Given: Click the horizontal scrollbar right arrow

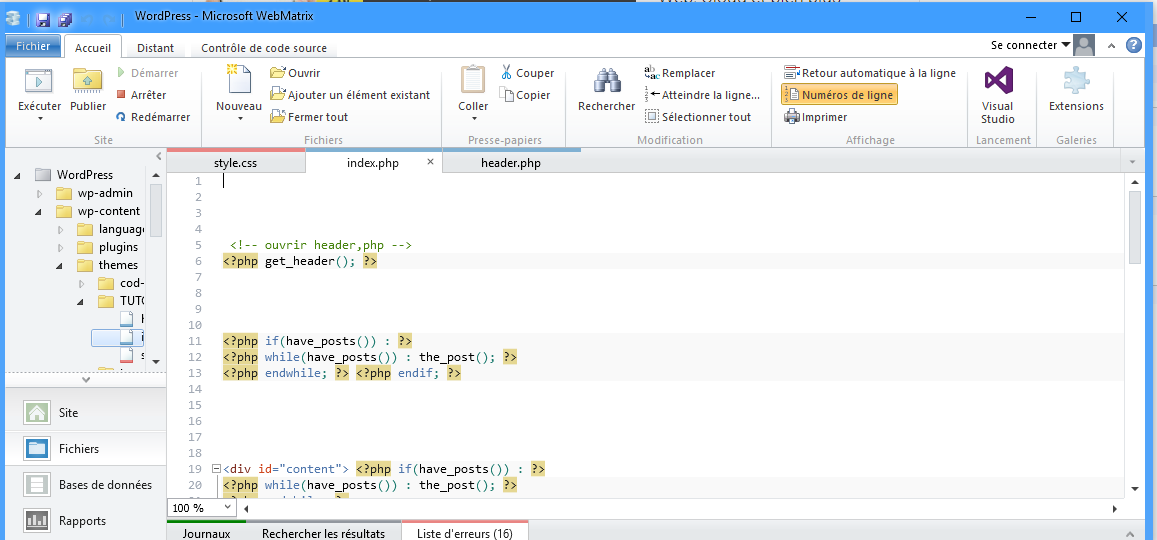Looking at the screenshot, I should pyautogui.click(x=1115, y=508).
